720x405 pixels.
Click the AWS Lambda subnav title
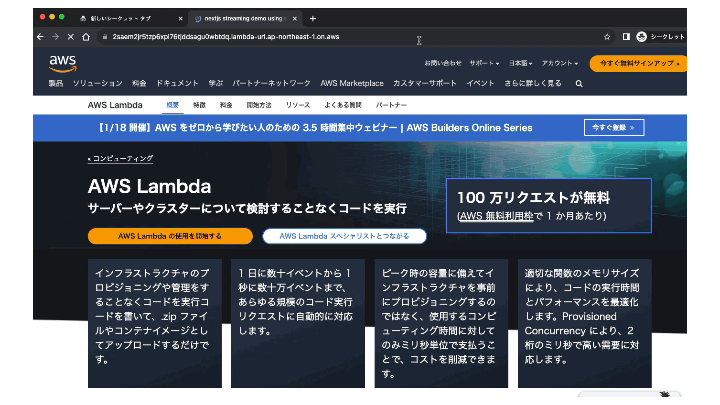click(x=115, y=105)
